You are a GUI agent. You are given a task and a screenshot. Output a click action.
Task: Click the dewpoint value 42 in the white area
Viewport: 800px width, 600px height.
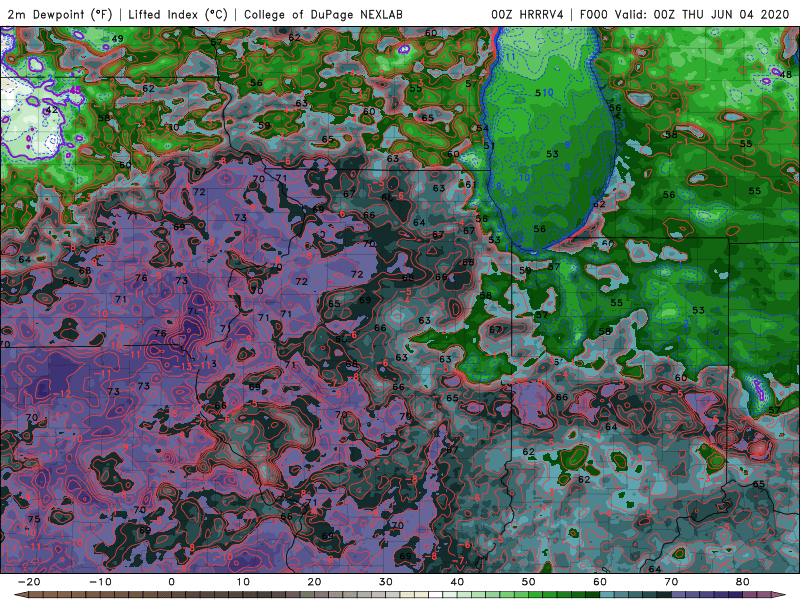52,110
